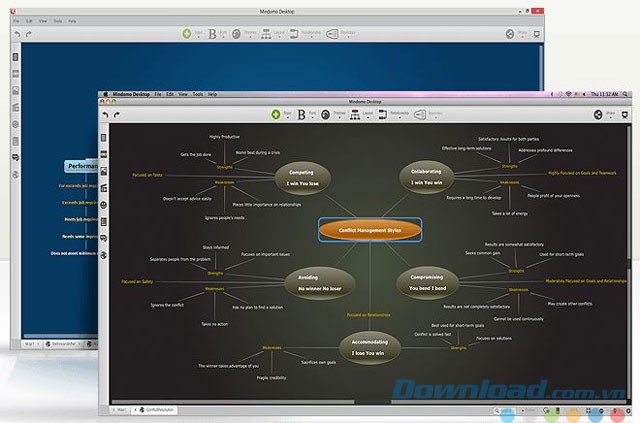Click the undo arrow in front window
Image resolution: width=640 pixels, height=423 pixels.
(105, 115)
